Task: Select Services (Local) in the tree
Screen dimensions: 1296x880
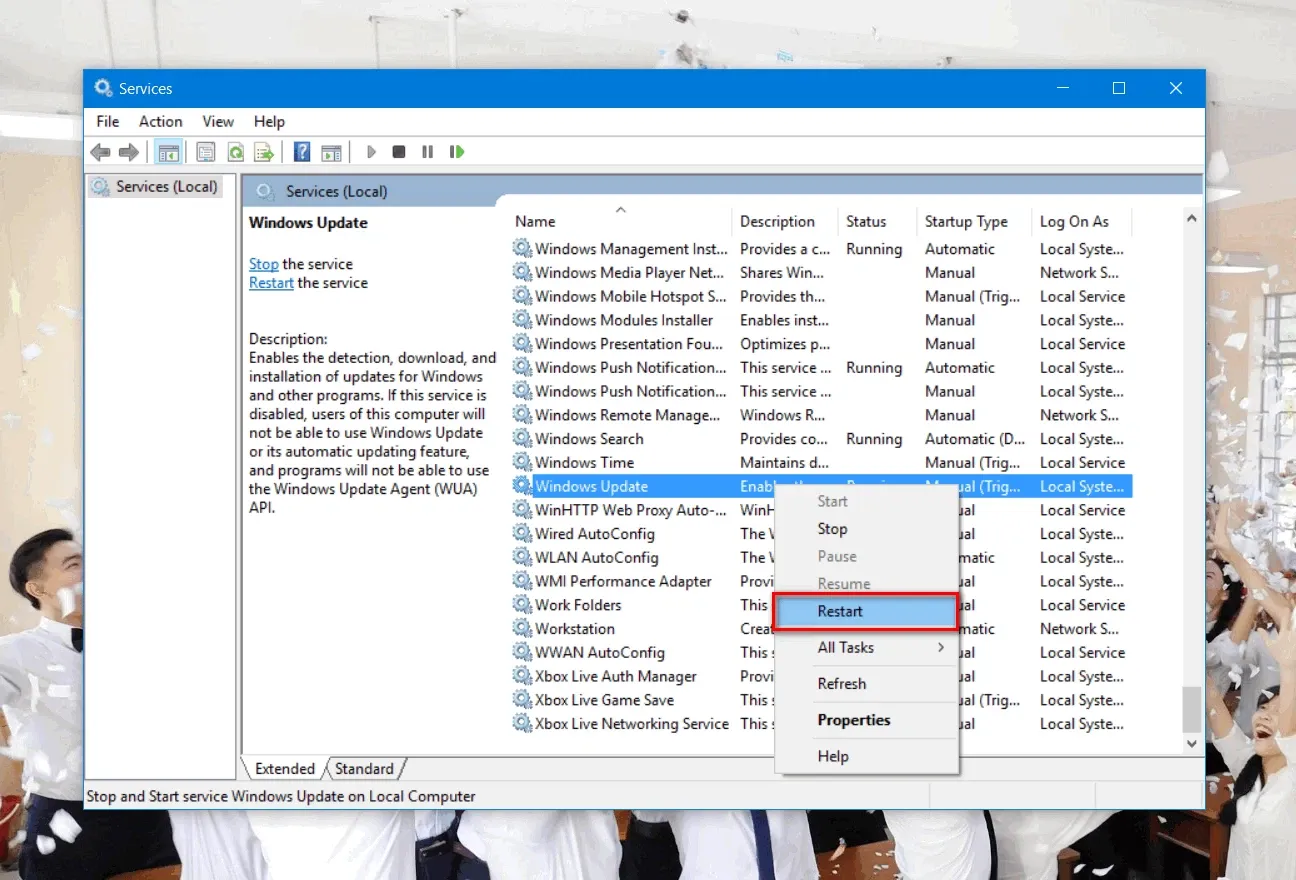Action: (x=155, y=186)
